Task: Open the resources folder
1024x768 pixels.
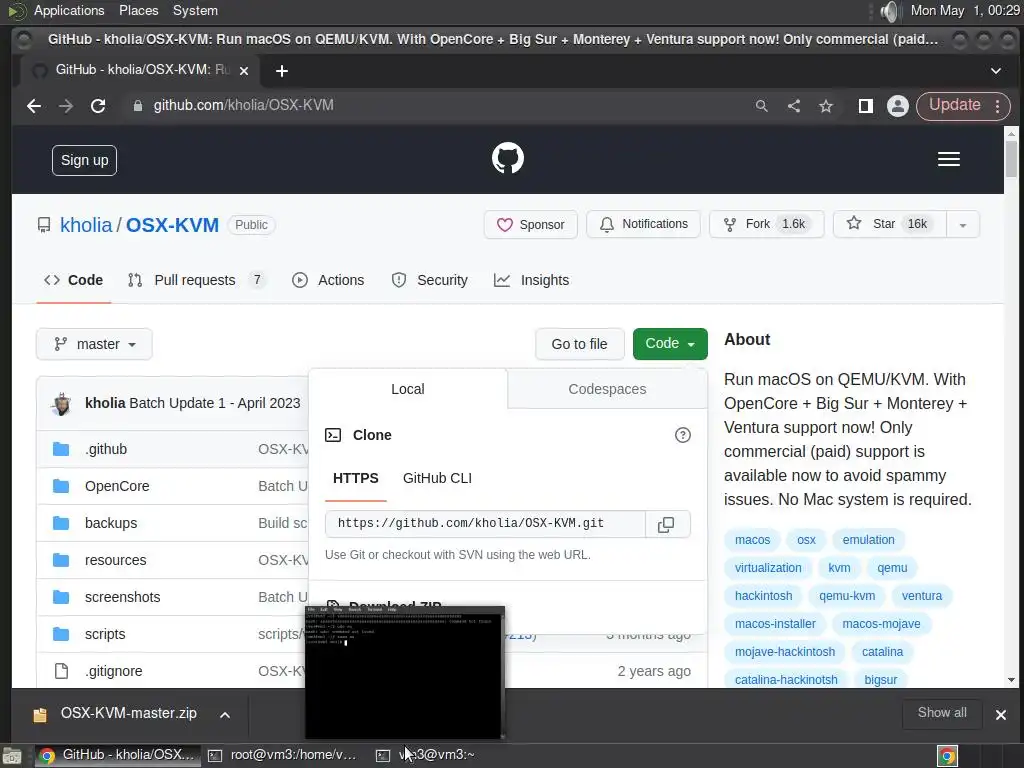Action: tap(116, 560)
